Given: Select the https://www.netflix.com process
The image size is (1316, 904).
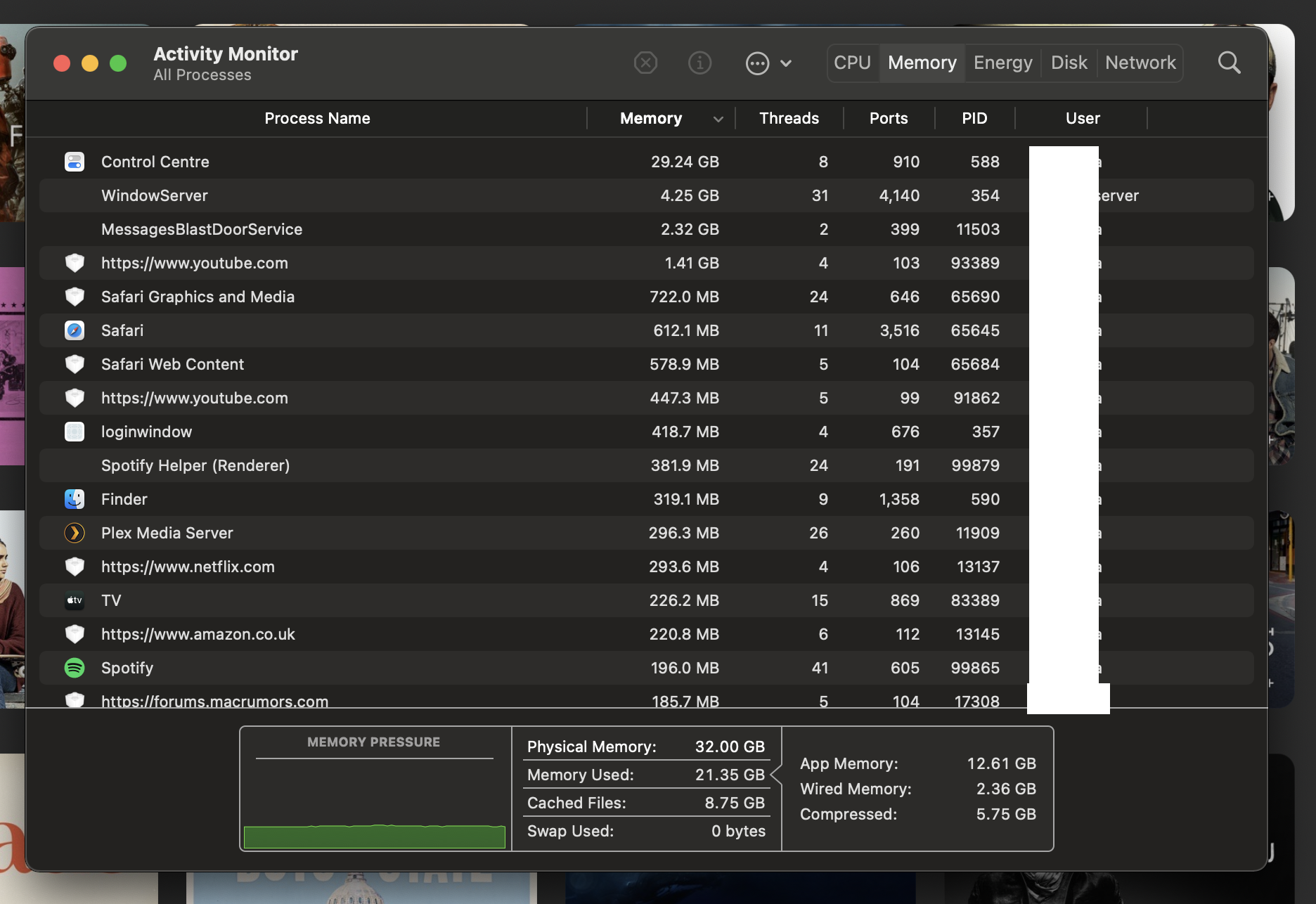Looking at the screenshot, I should [188, 567].
